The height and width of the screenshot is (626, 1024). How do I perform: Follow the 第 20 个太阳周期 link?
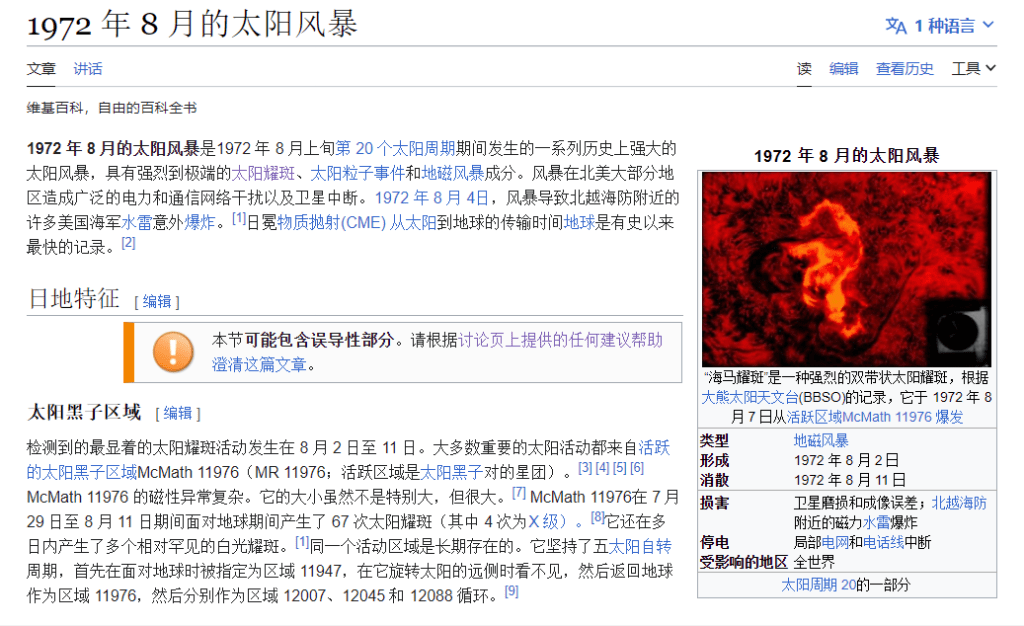pyautogui.click(x=395, y=149)
